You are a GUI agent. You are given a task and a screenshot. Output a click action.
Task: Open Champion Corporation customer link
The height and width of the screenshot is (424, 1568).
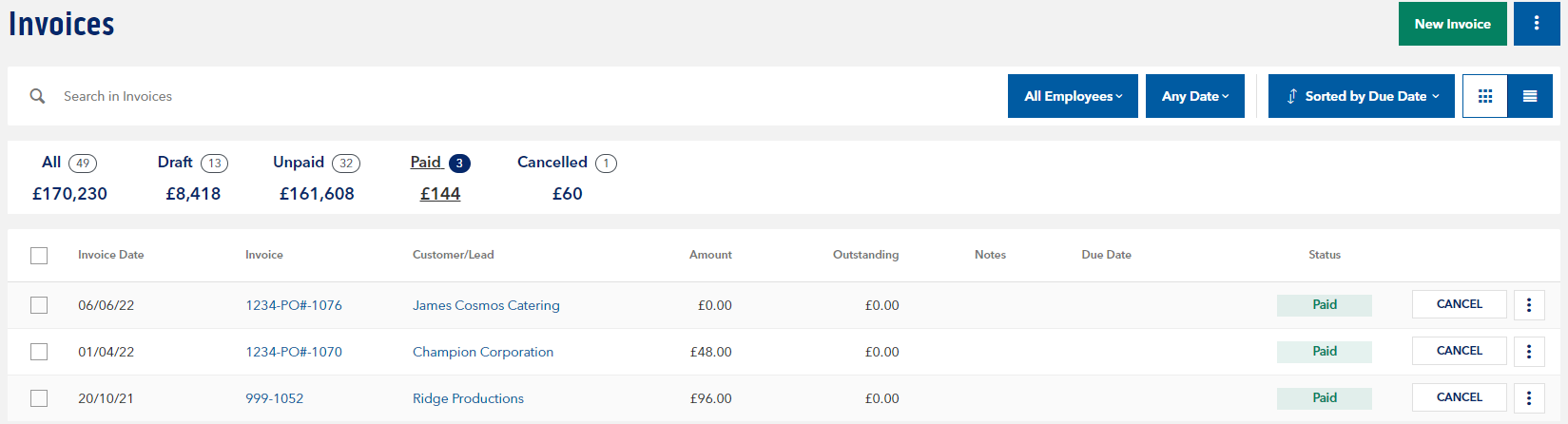click(482, 352)
